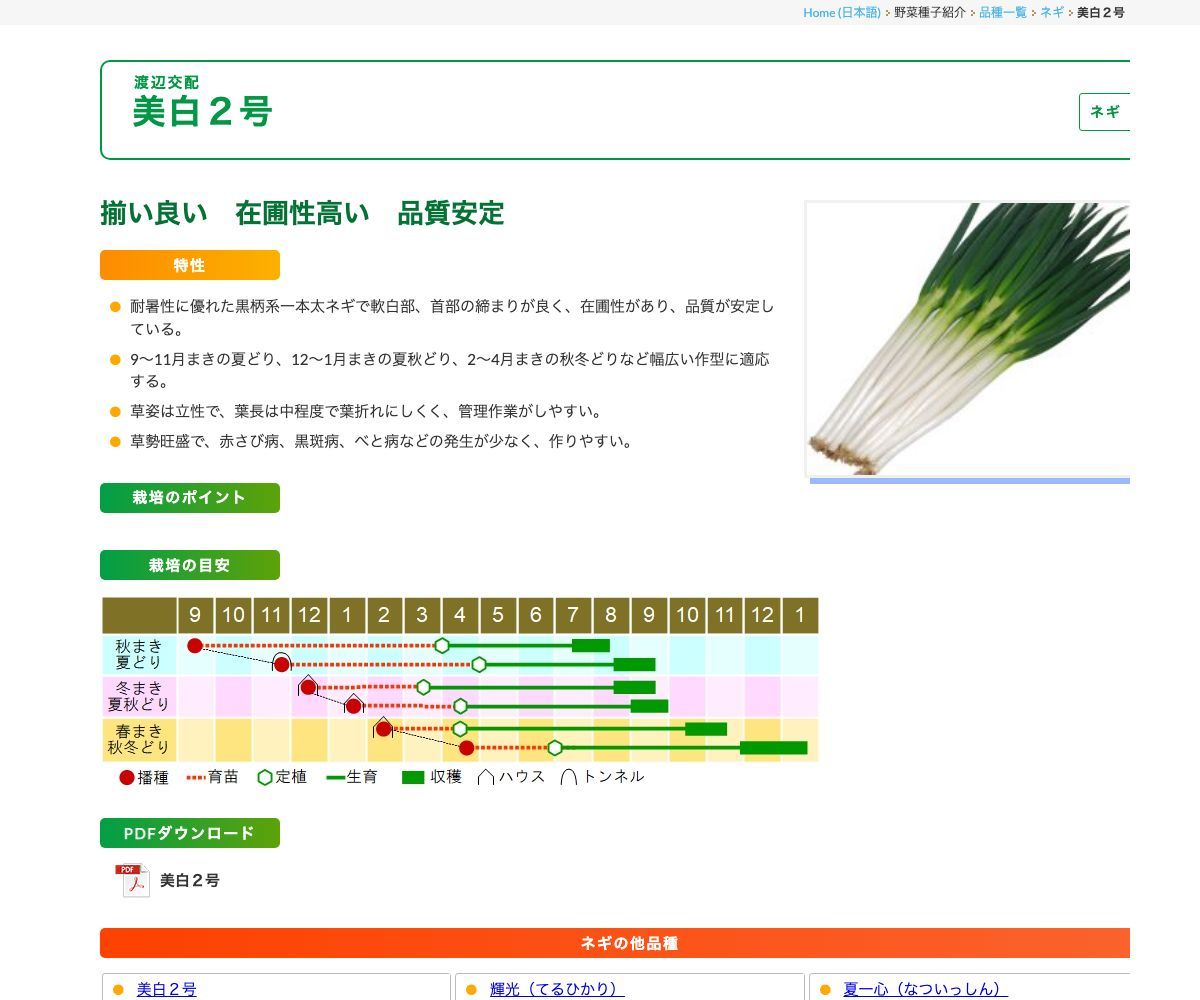Click the solid line 生育 legend icon
Image resolution: width=1200 pixels, height=1000 pixels.
coord(335,777)
